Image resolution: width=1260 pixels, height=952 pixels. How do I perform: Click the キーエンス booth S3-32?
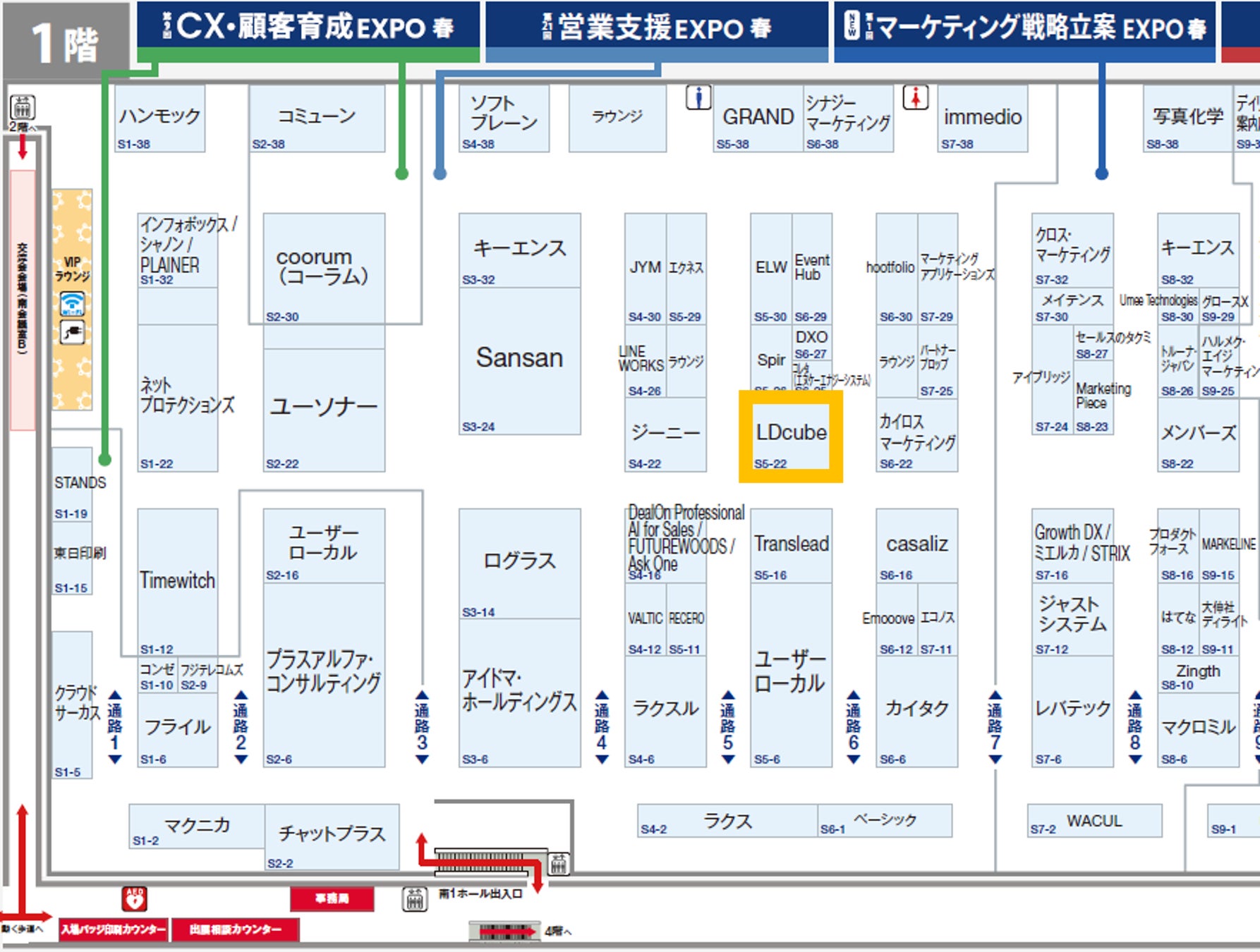[520, 250]
